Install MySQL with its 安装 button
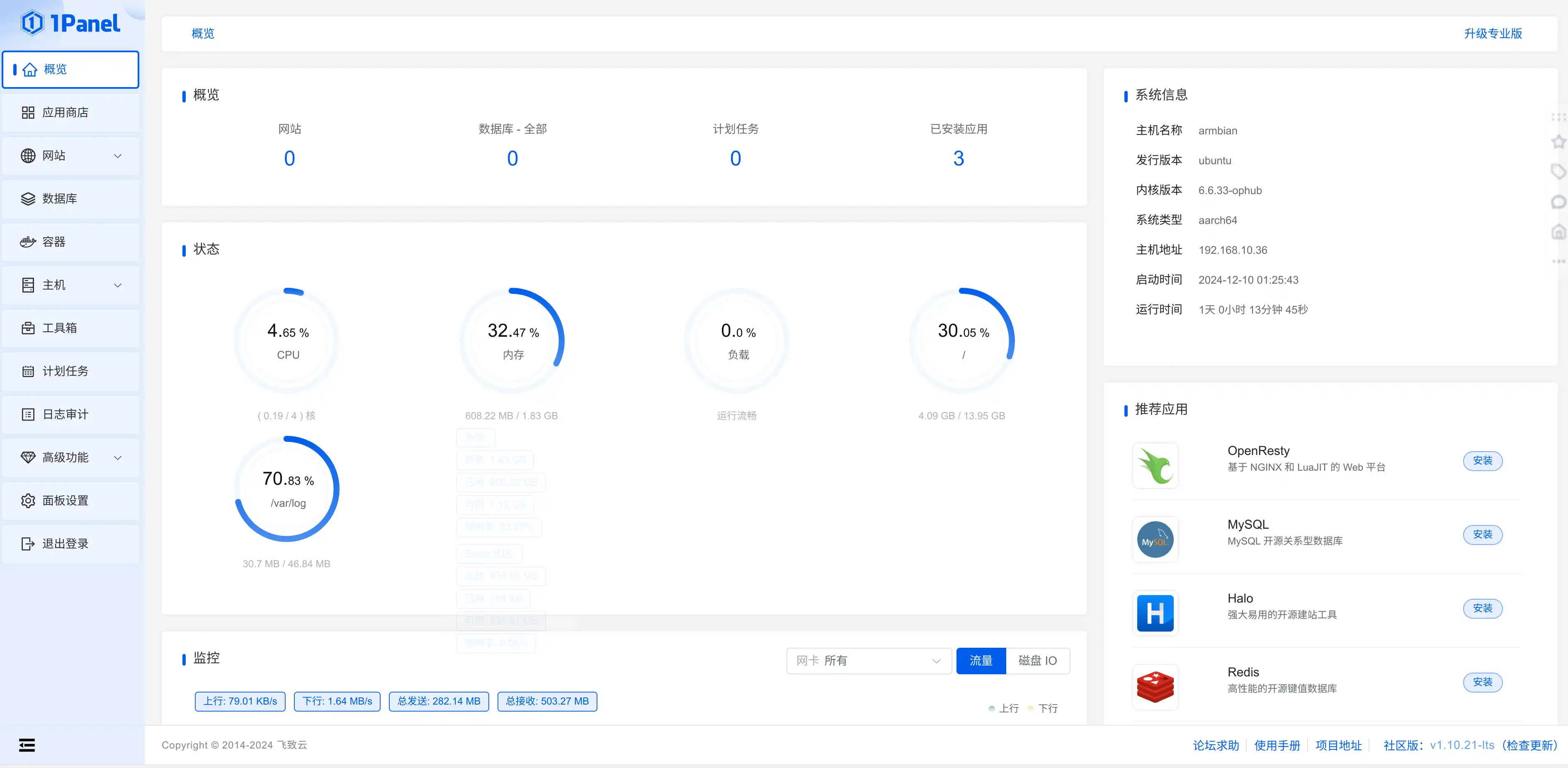Image resolution: width=1568 pixels, height=768 pixels. (x=1482, y=535)
